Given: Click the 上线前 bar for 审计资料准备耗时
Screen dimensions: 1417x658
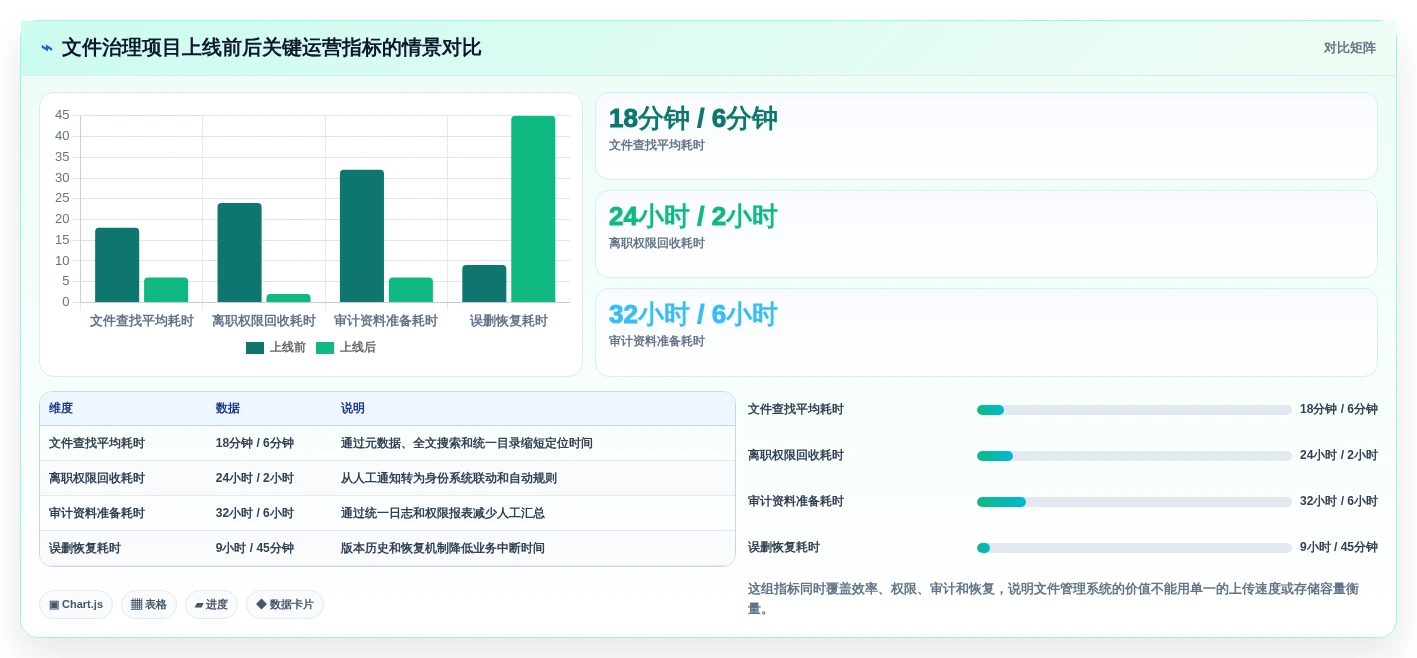Looking at the screenshot, I should pyautogui.click(x=362, y=236).
